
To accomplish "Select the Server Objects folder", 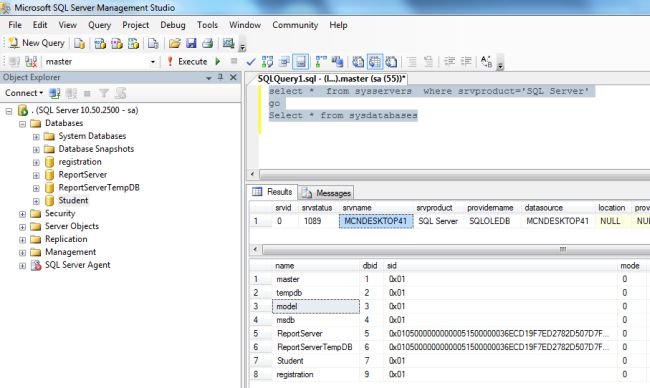I will (72, 226).
